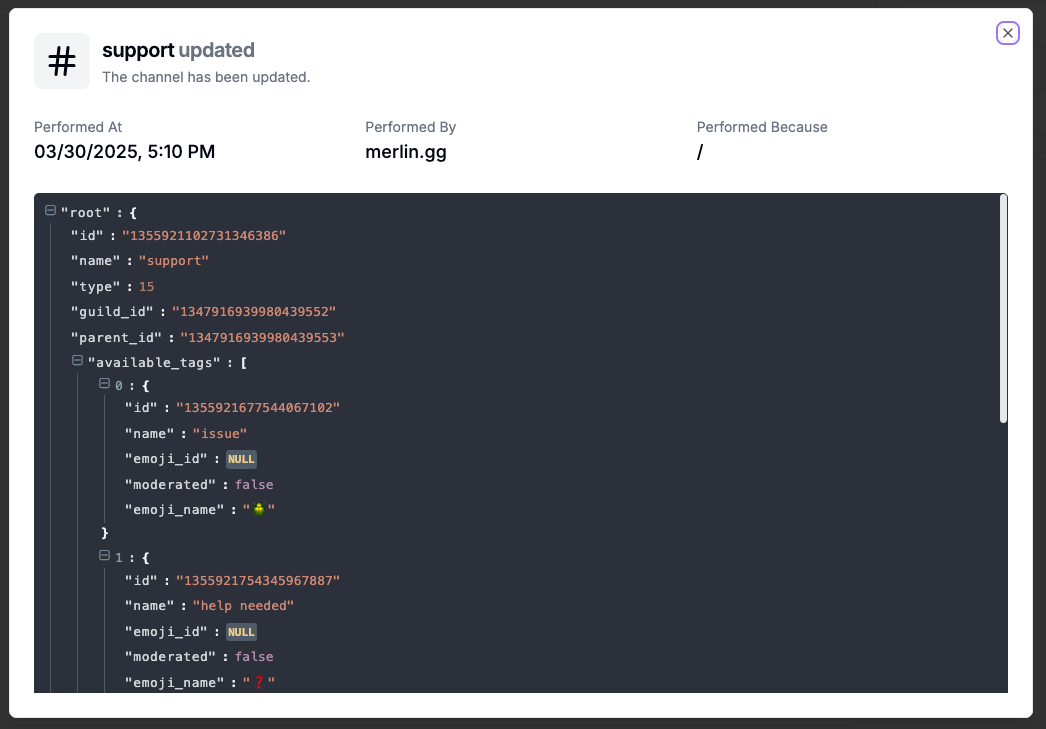Click the red question mark emoji
This screenshot has height=729, width=1046.
coord(259,682)
